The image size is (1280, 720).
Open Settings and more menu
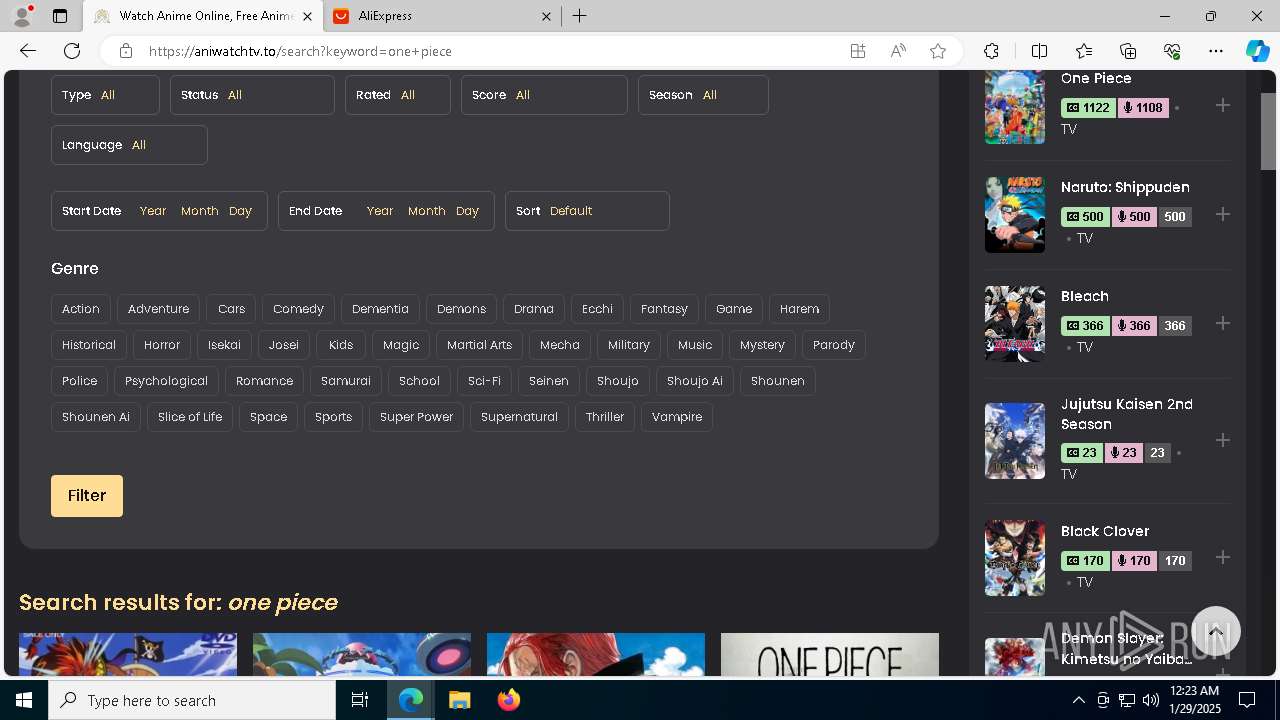[x=1216, y=51]
